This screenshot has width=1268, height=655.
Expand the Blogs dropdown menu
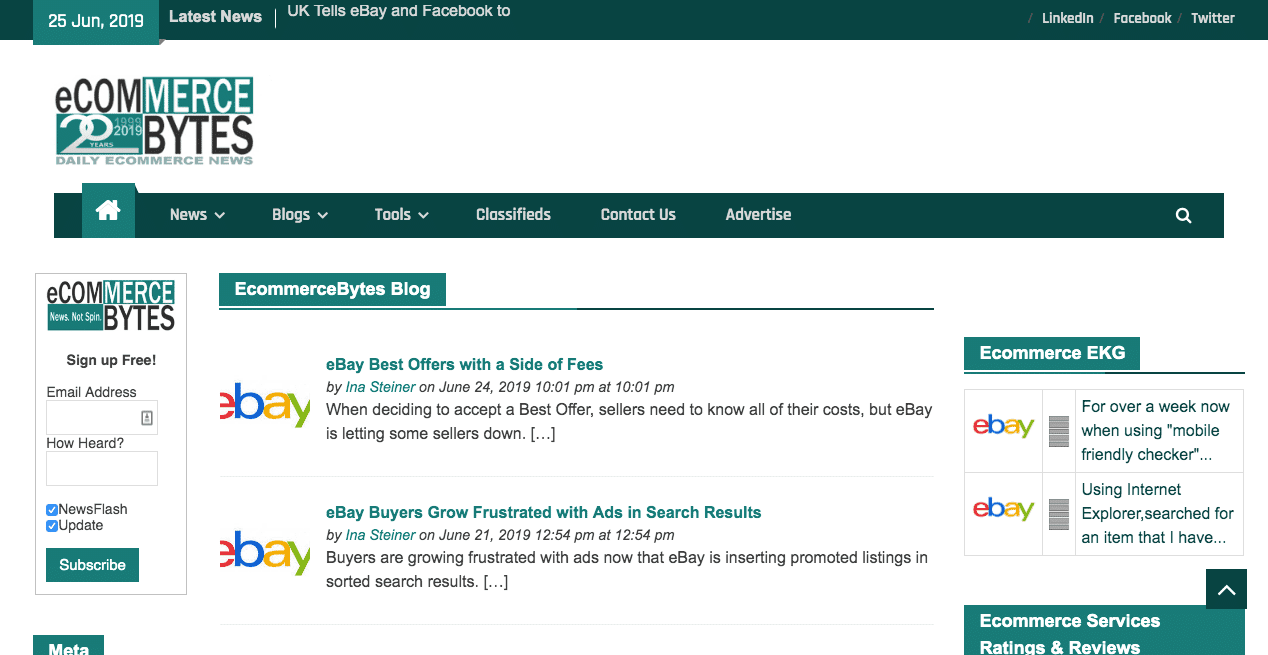tap(300, 215)
